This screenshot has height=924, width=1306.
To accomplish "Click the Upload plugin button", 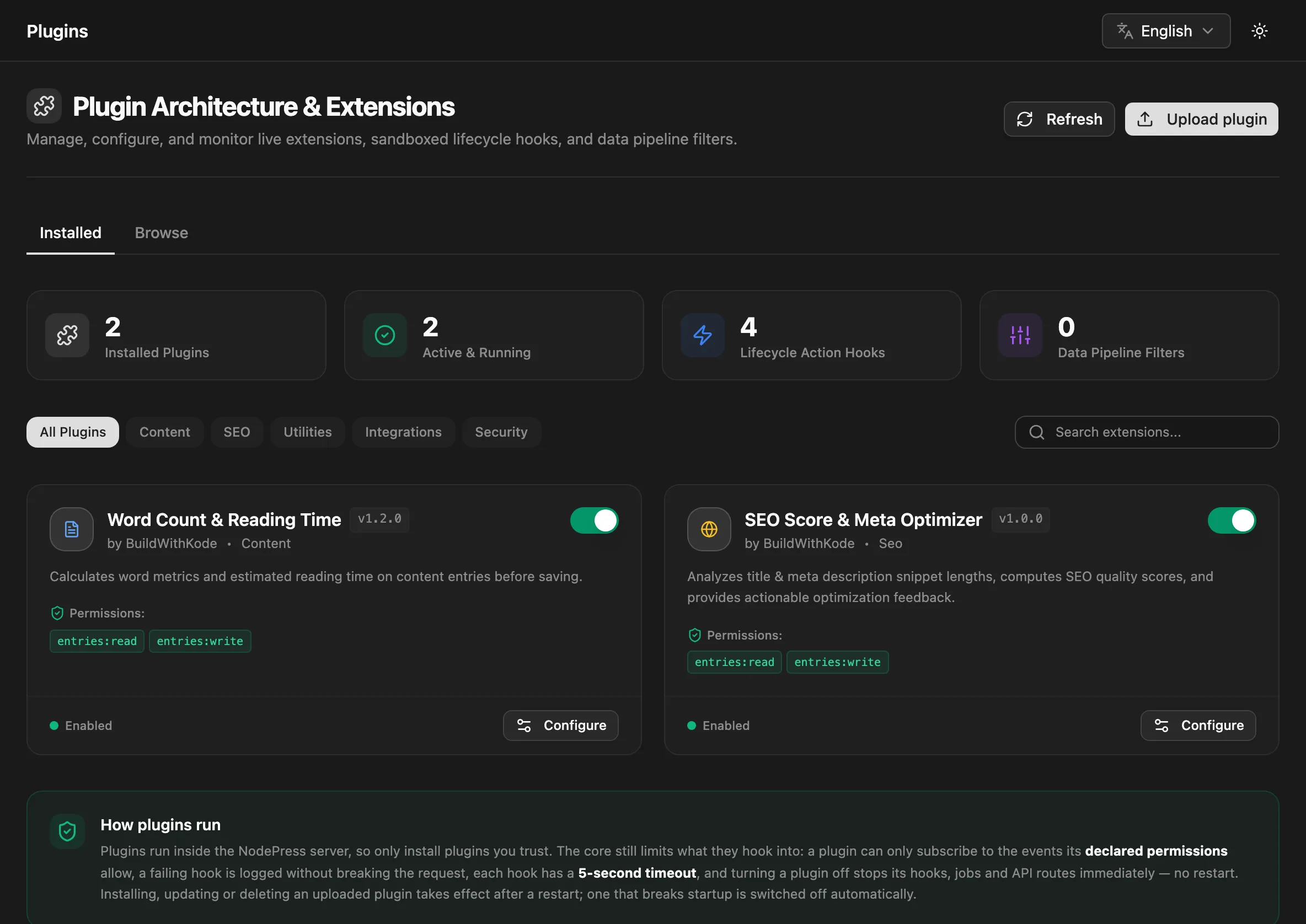I will 1201,119.
